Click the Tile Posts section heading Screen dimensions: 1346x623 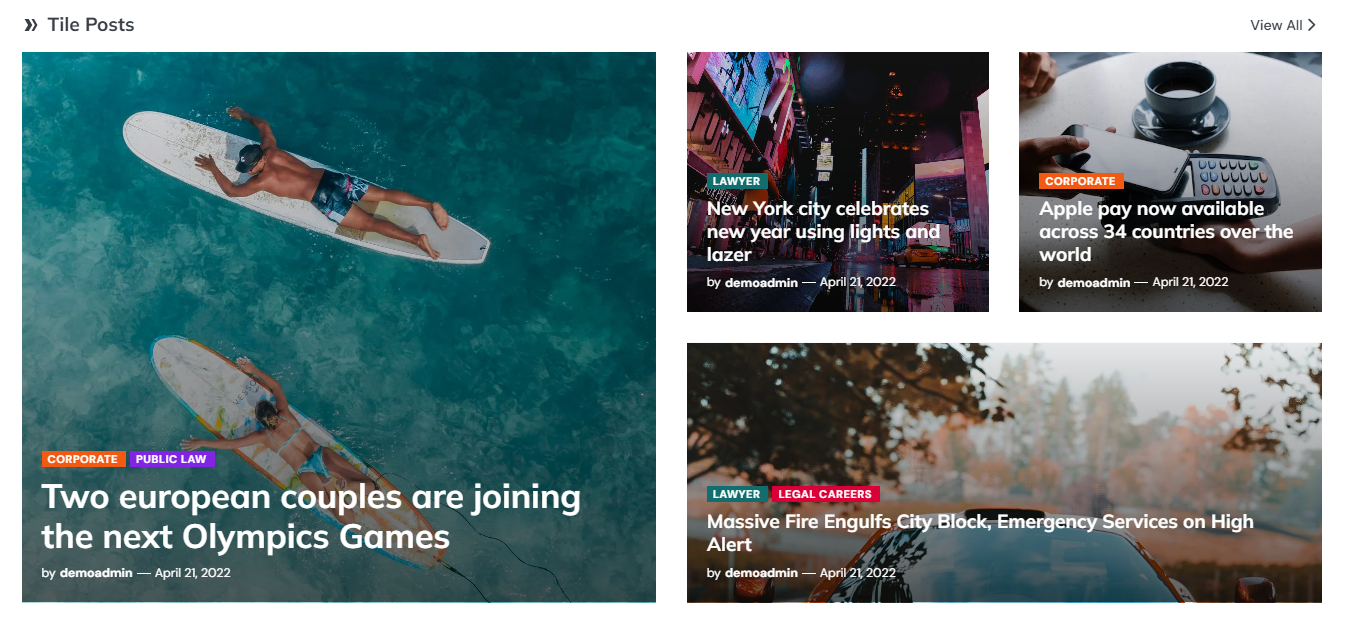click(91, 25)
